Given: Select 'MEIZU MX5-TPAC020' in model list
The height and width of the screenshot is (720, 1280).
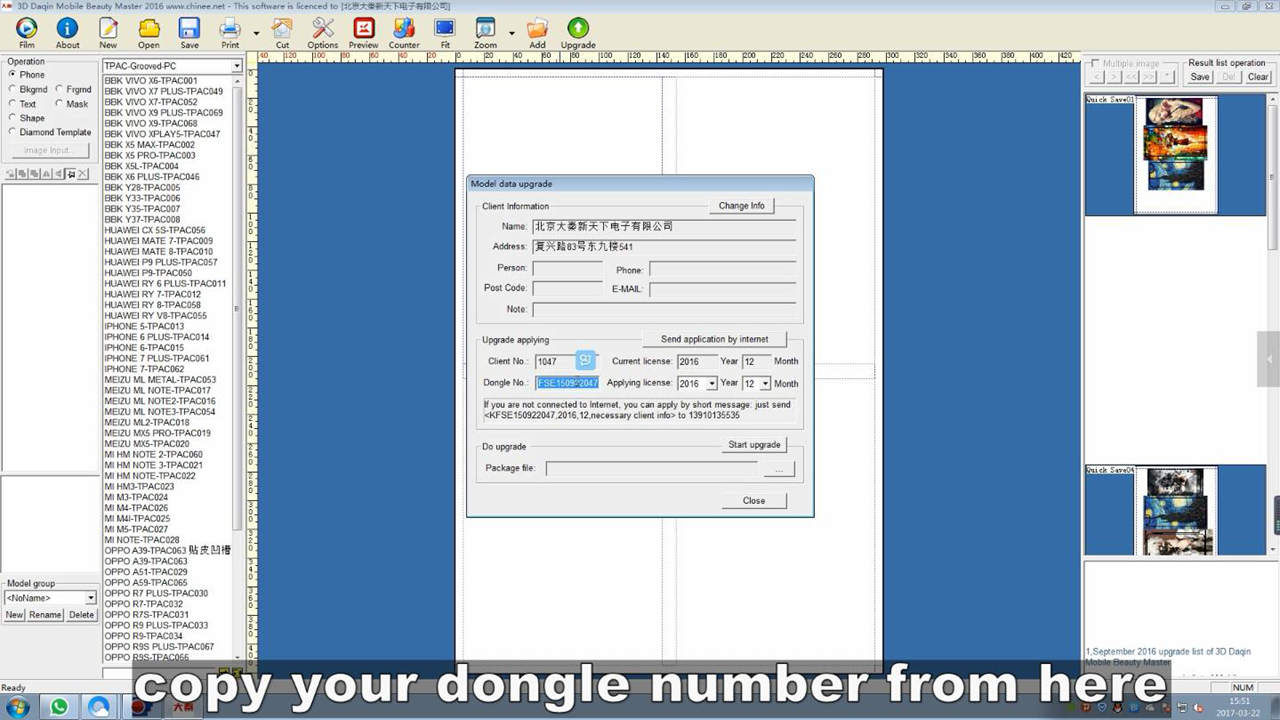Looking at the screenshot, I should point(147,444).
